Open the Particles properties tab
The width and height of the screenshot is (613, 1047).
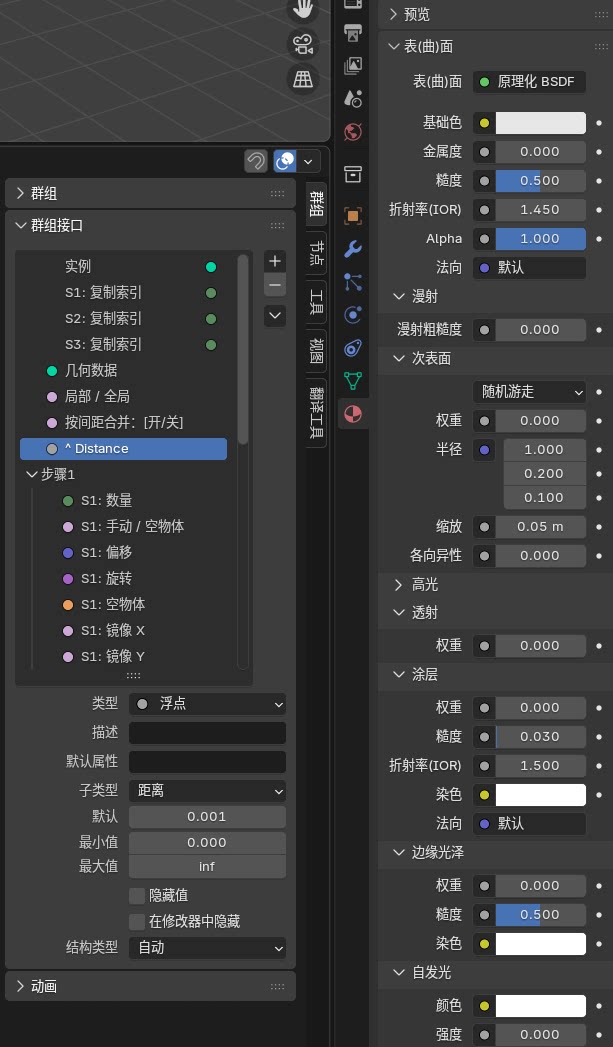pyautogui.click(x=353, y=282)
